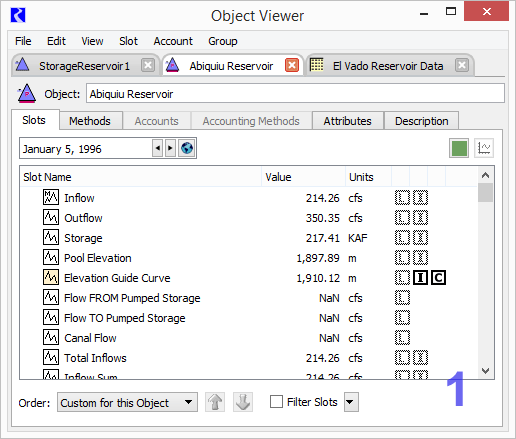This screenshot has height=439, width=516.
Task: Click the green color swatch button
Action: pyautogui.click(x=459, y=148)
